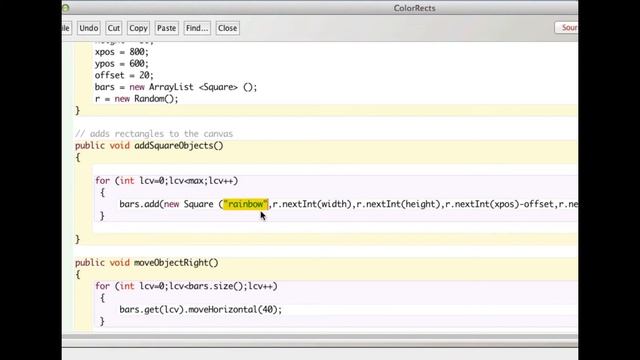Click the highlighted "rainbow" string

click(x=246, y=204)
